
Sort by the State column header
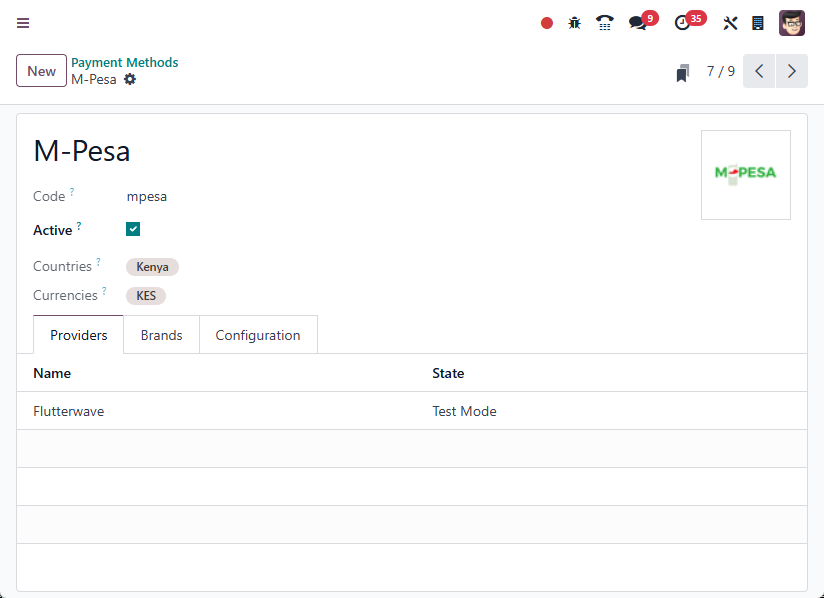[448, 373]
